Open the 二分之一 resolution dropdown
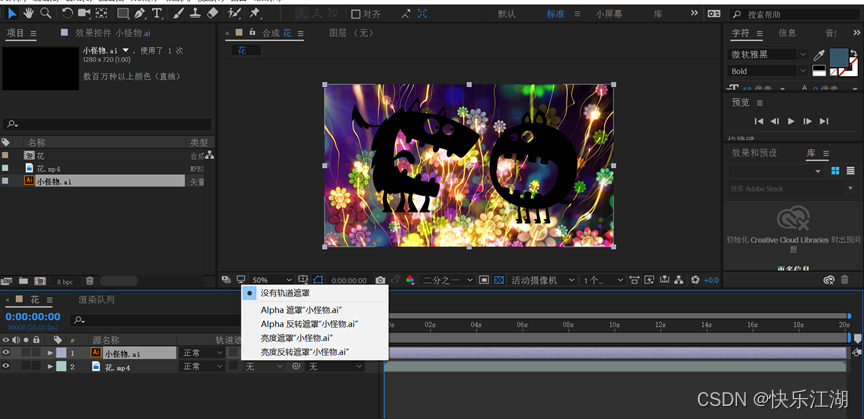 coord(447,280)
